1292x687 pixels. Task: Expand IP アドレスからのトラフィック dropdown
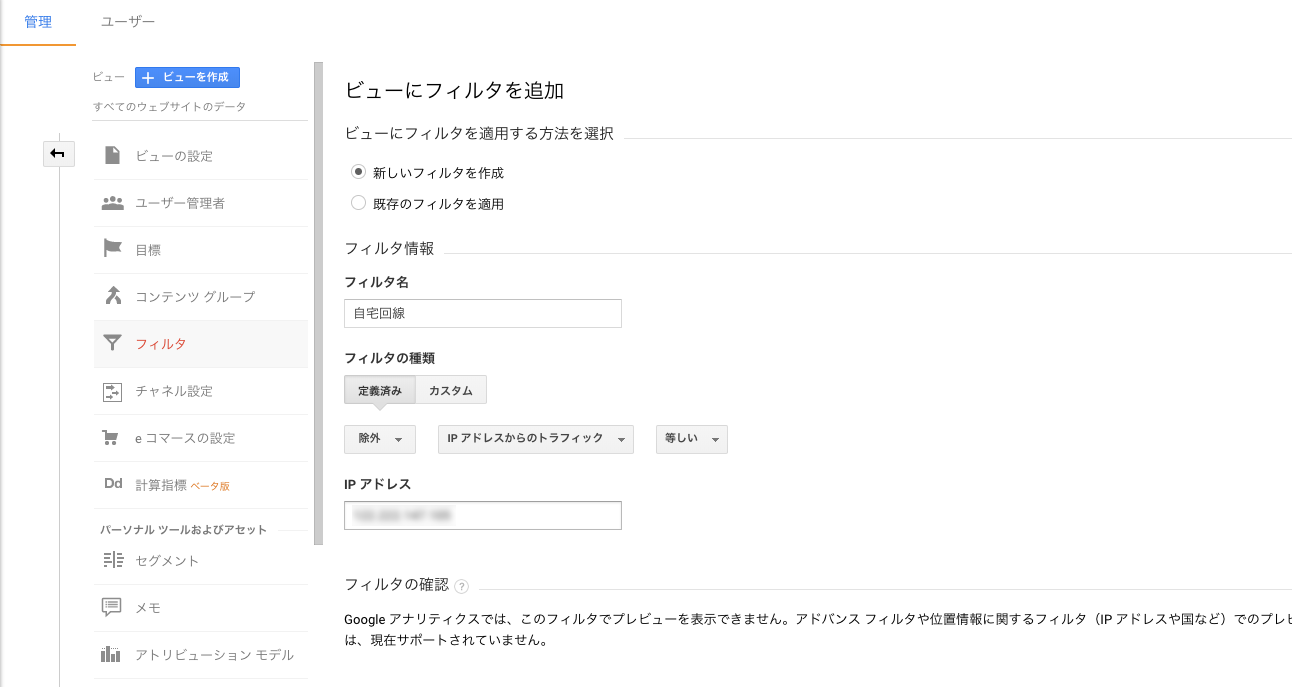click(535, 439)
